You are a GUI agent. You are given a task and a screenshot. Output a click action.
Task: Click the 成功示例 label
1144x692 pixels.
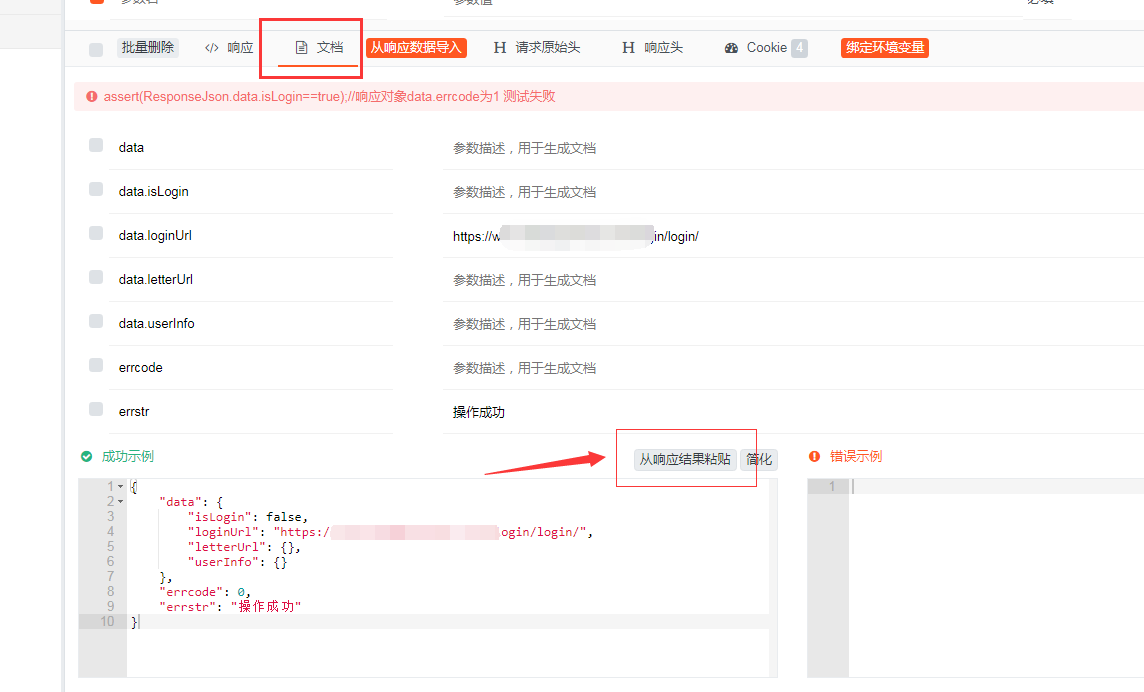[x=128, y=456]
